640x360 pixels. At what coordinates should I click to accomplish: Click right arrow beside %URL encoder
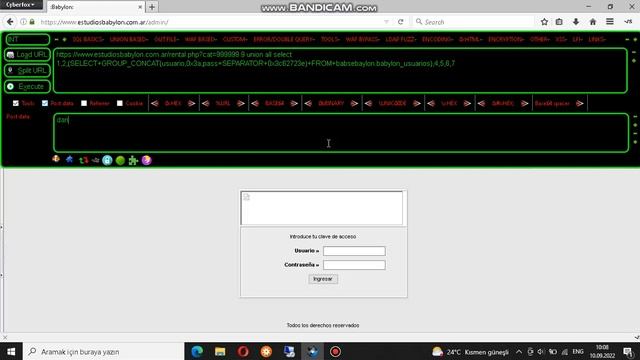pyautogui.click(x=241, y=104)
